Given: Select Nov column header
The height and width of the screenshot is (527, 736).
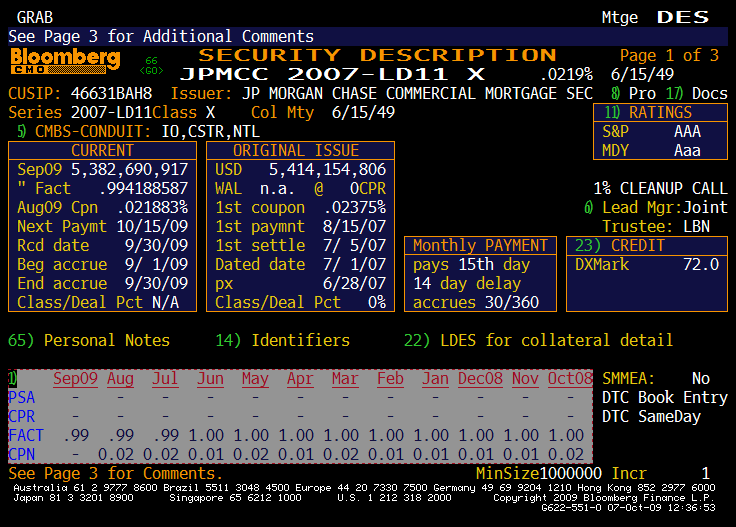Looking at the screenshot, I should coord(525,378).
